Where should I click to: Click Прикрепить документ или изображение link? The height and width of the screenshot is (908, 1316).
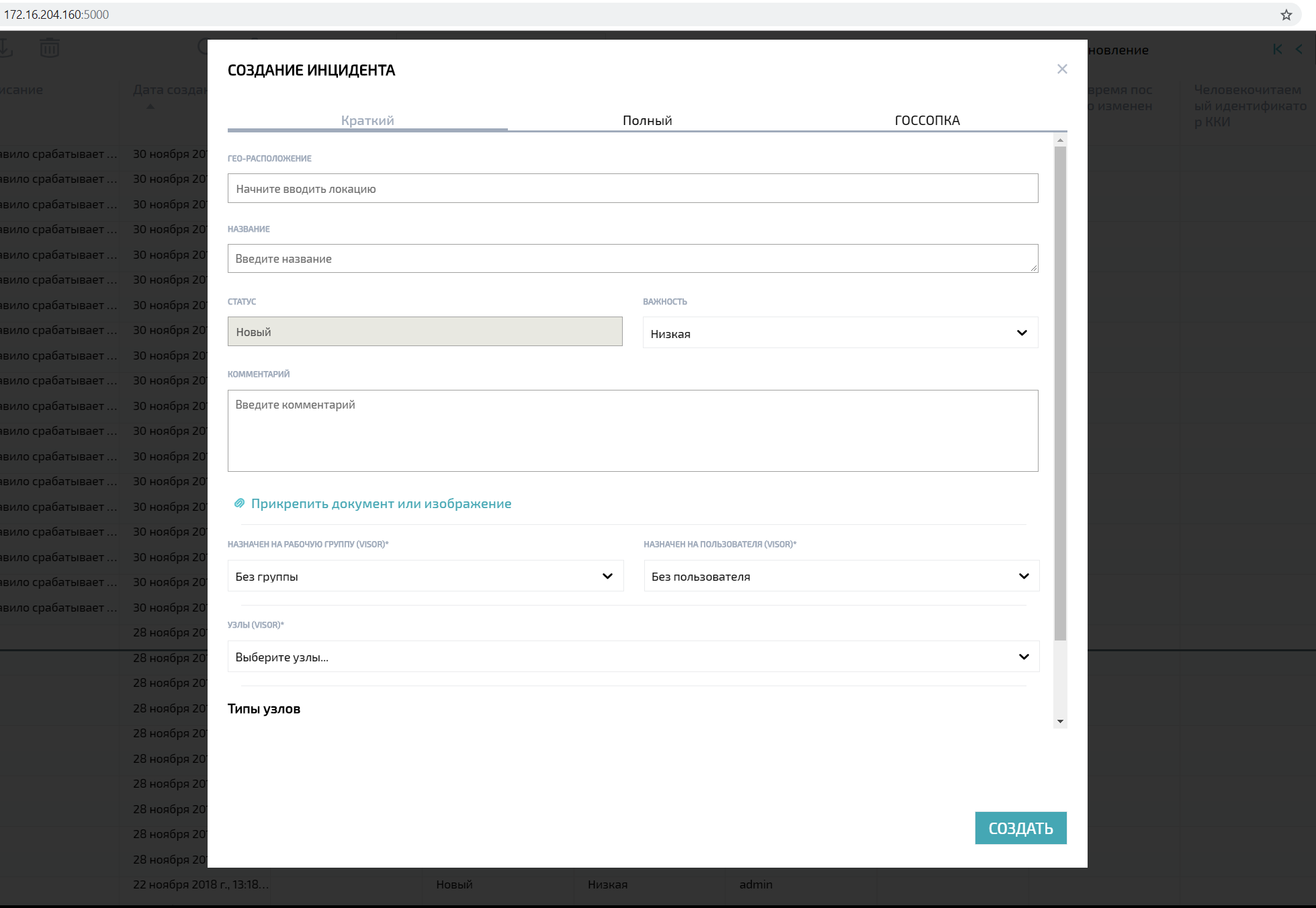pos(381,503)
